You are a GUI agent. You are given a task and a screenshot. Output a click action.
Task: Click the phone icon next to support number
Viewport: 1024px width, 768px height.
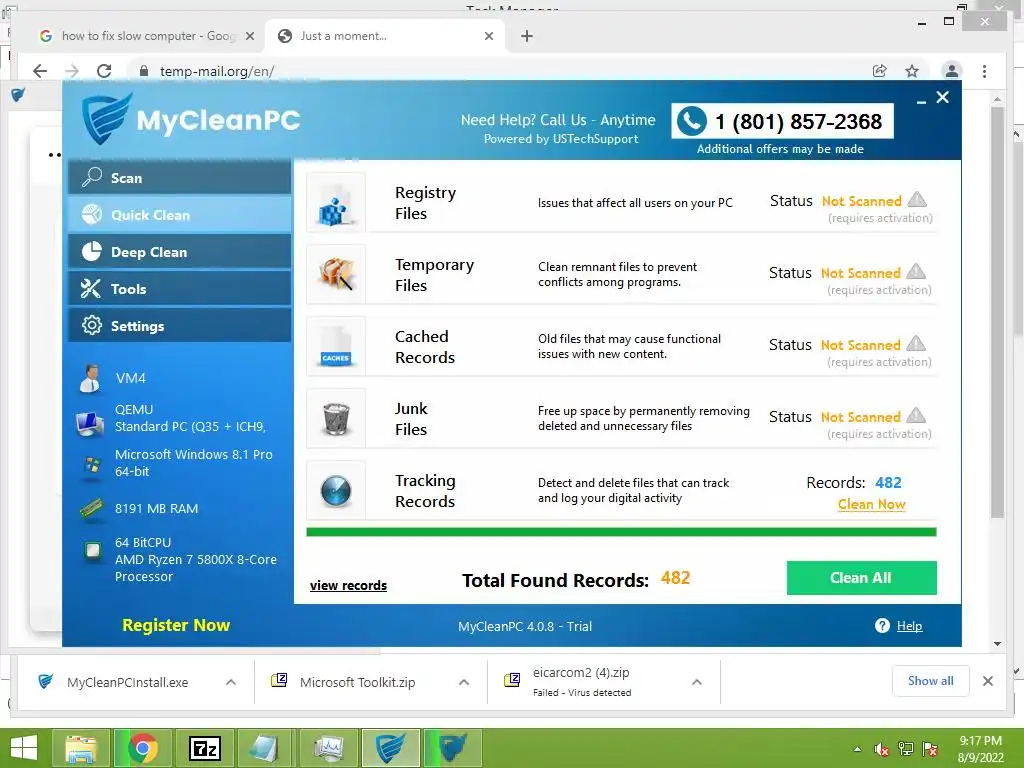(692, 121)
